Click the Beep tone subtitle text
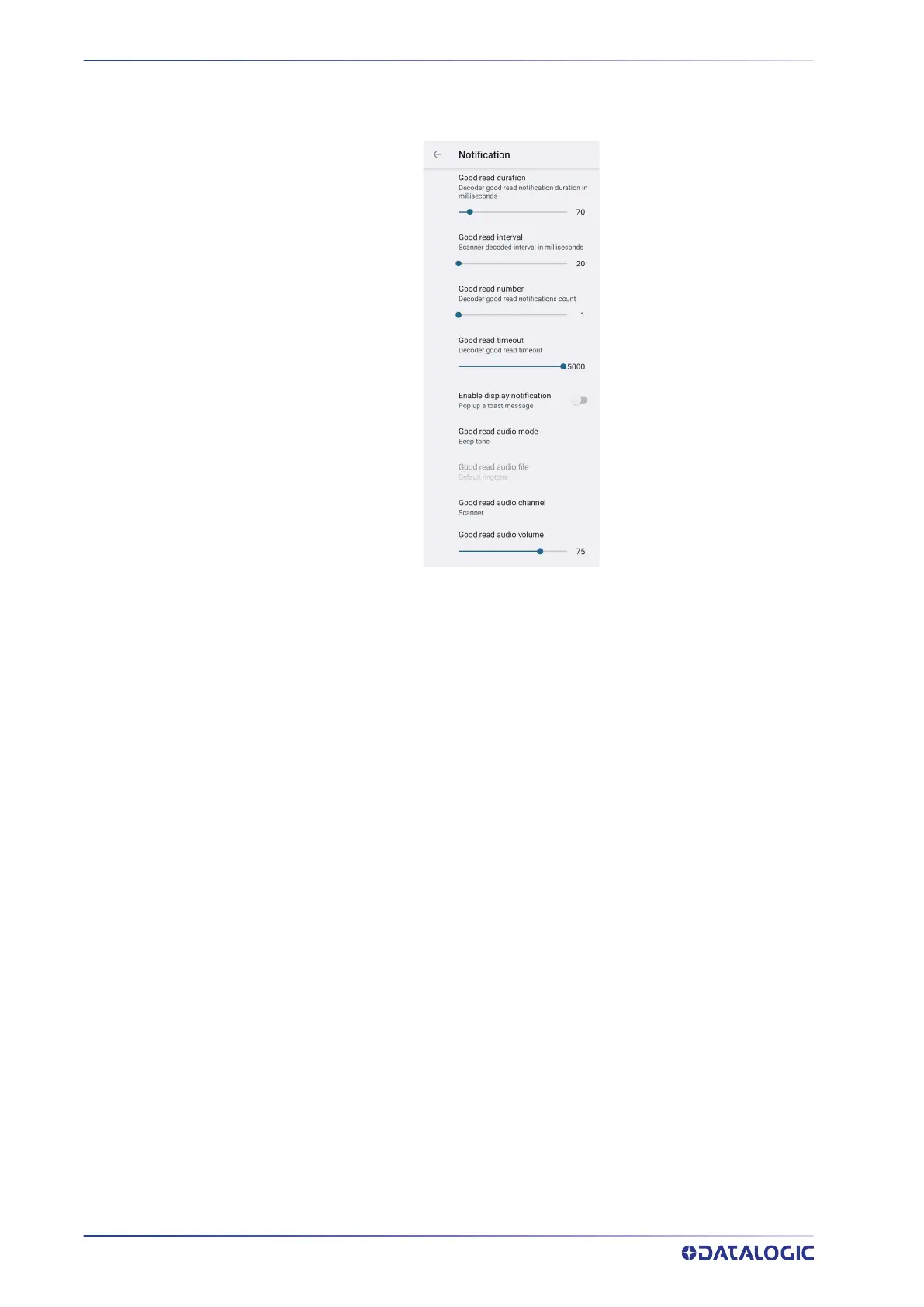Viewport: 924px width, 1307px height. tap(474, 442)
